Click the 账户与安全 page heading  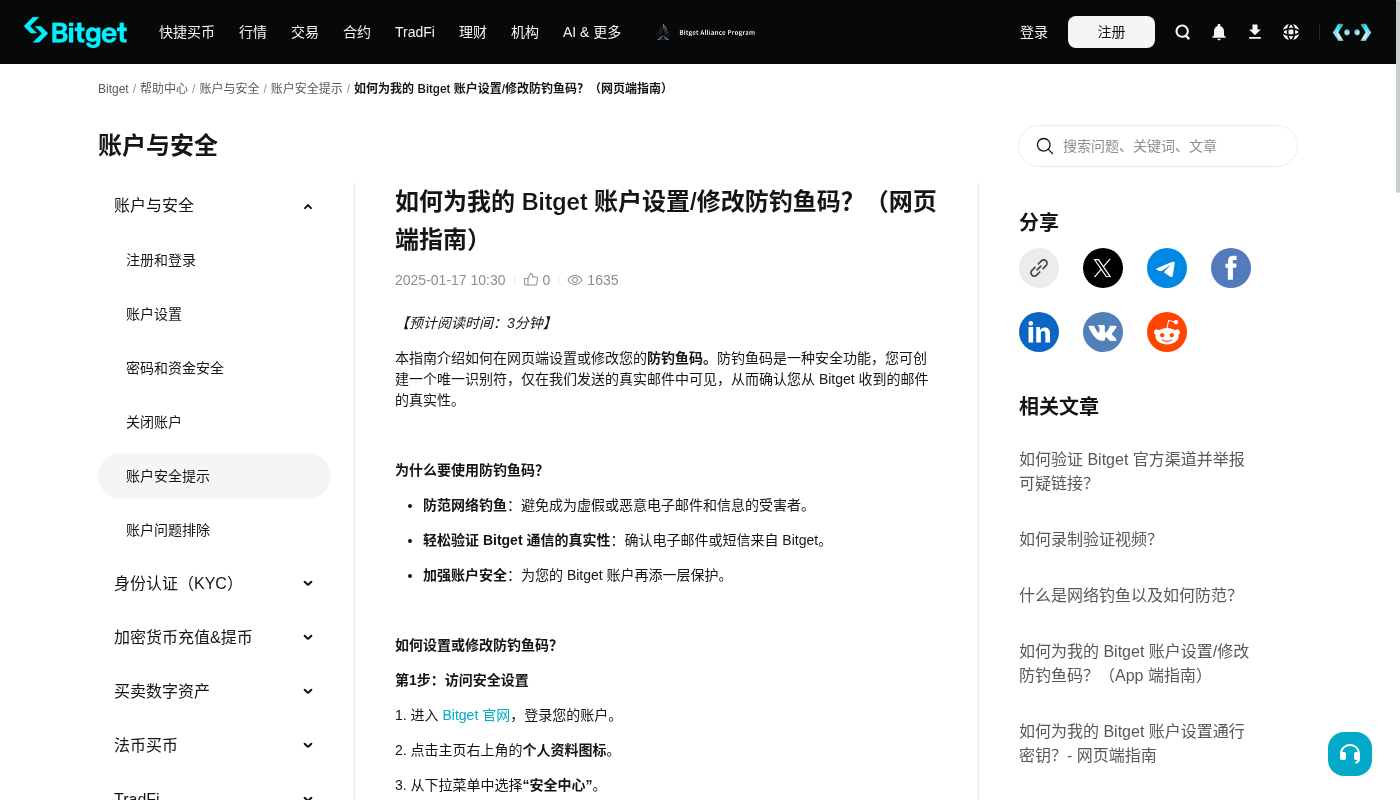pos(158,145)
